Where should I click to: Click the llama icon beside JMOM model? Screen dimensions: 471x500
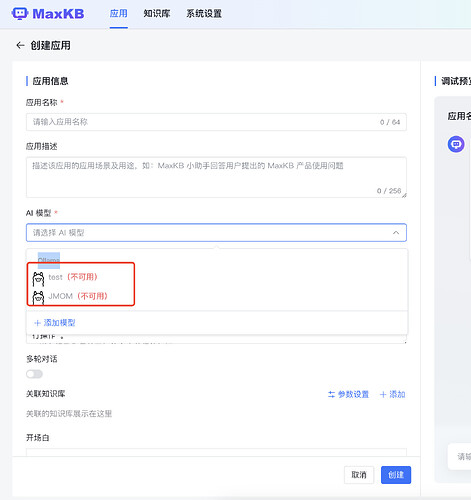38,297
